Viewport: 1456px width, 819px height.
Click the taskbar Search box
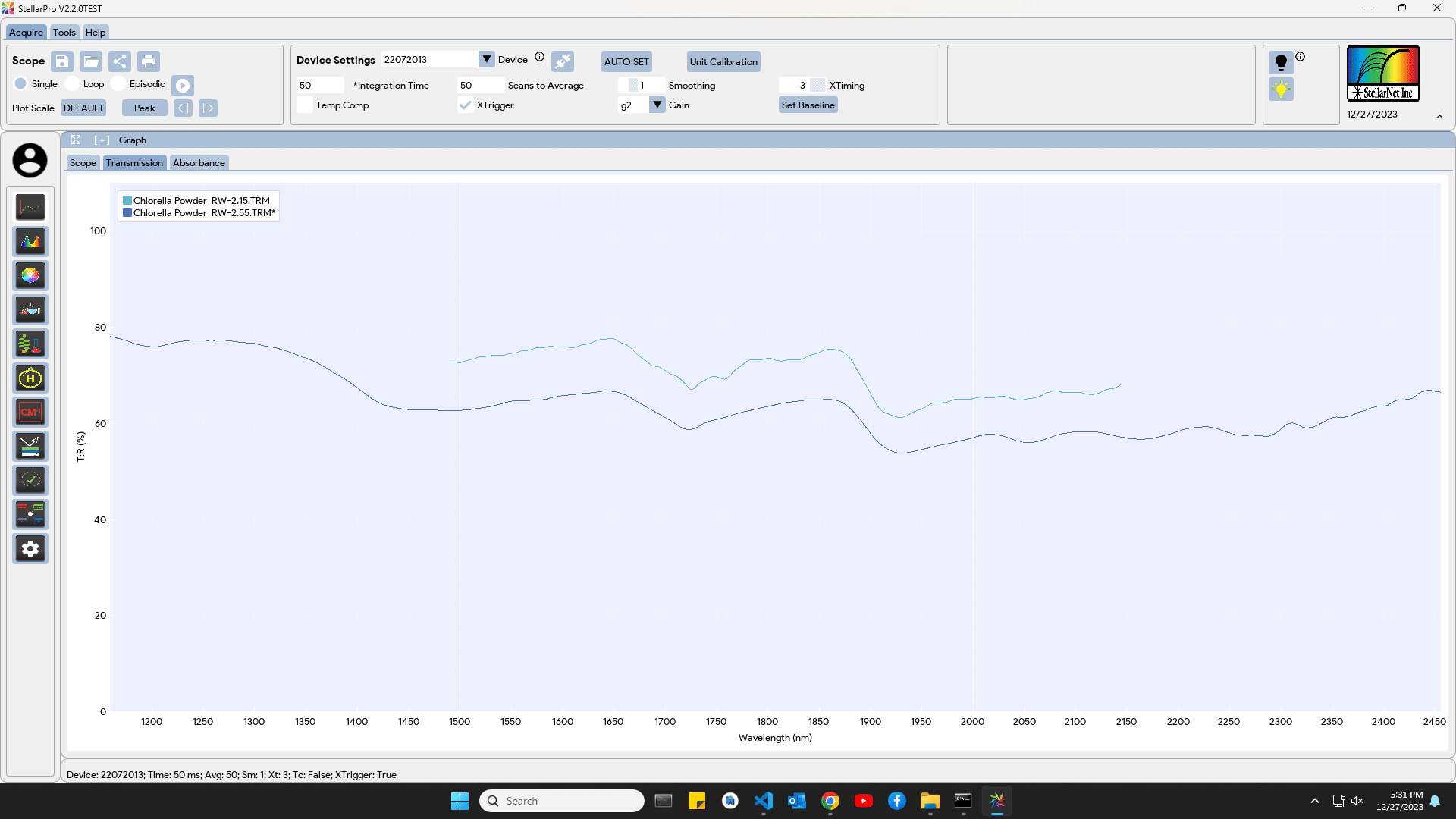562,801
